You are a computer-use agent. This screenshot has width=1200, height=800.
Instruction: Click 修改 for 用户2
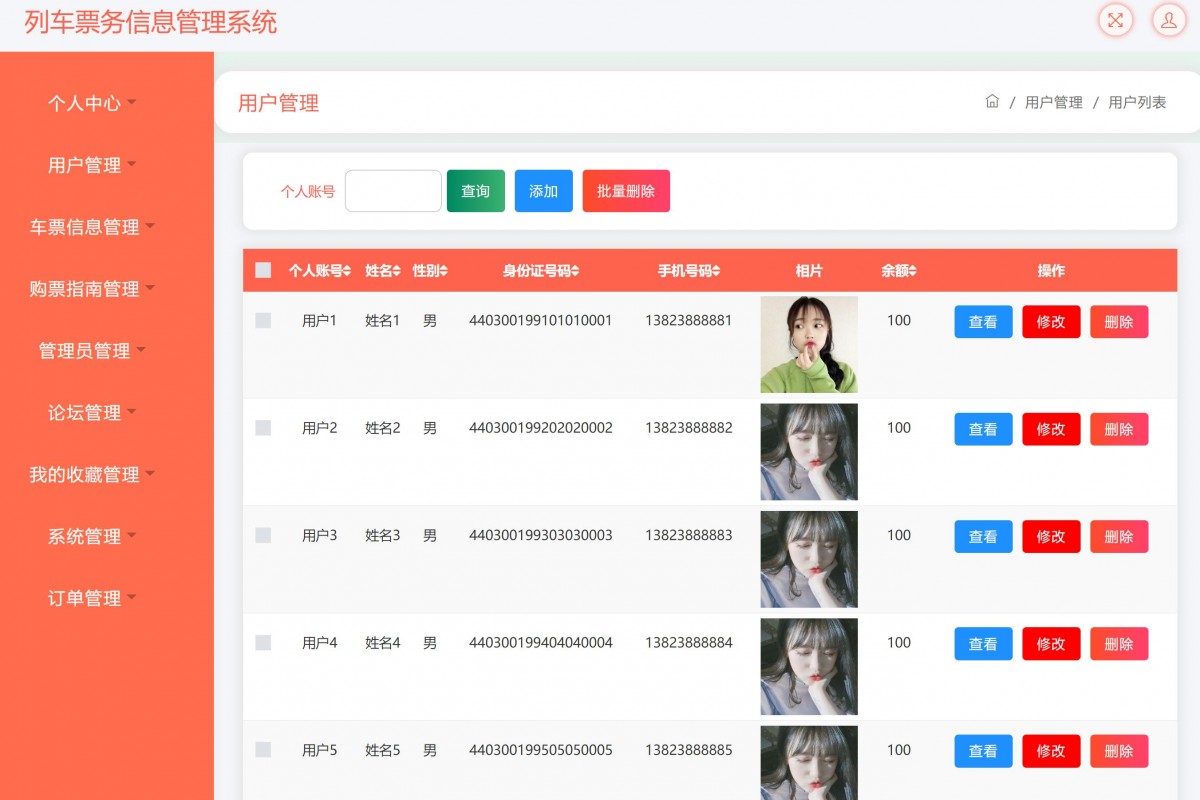click(1051, 428)
